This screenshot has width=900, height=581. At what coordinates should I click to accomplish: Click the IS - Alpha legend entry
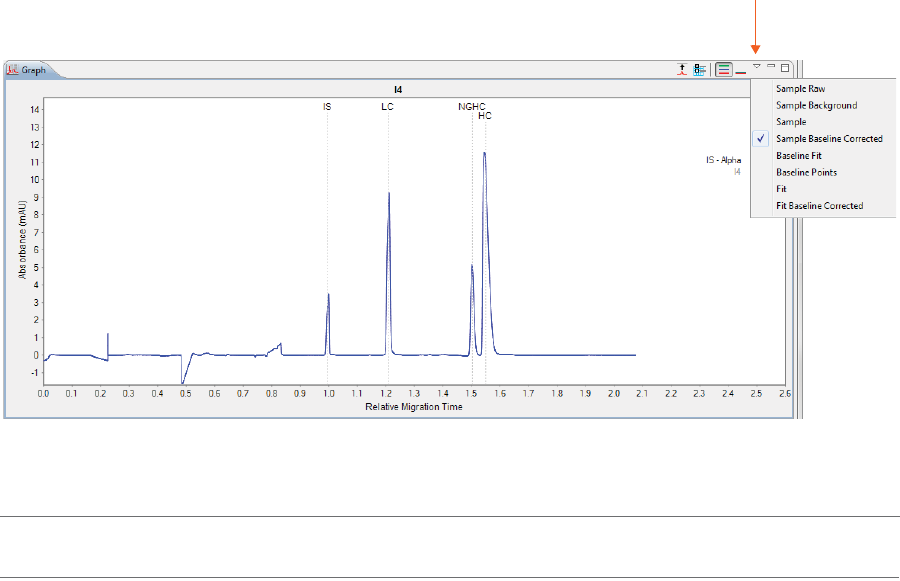pos(723,160)
